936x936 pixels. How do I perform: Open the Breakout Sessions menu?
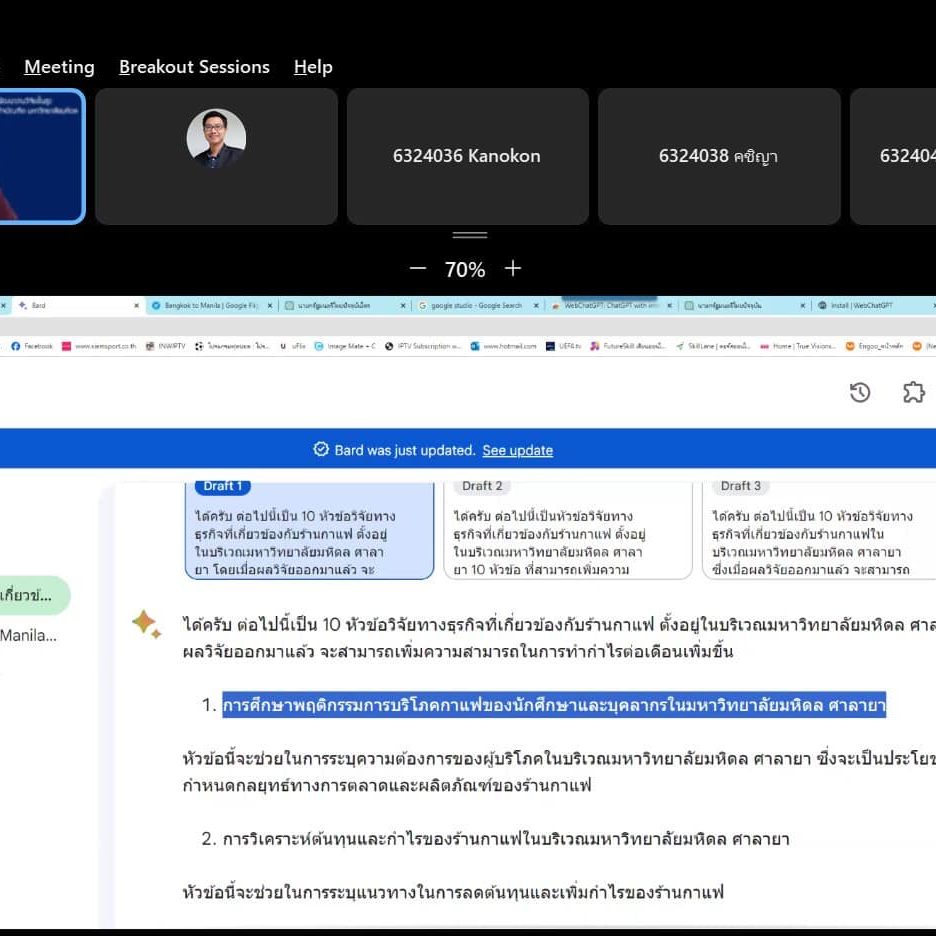(x=194, y=67)
